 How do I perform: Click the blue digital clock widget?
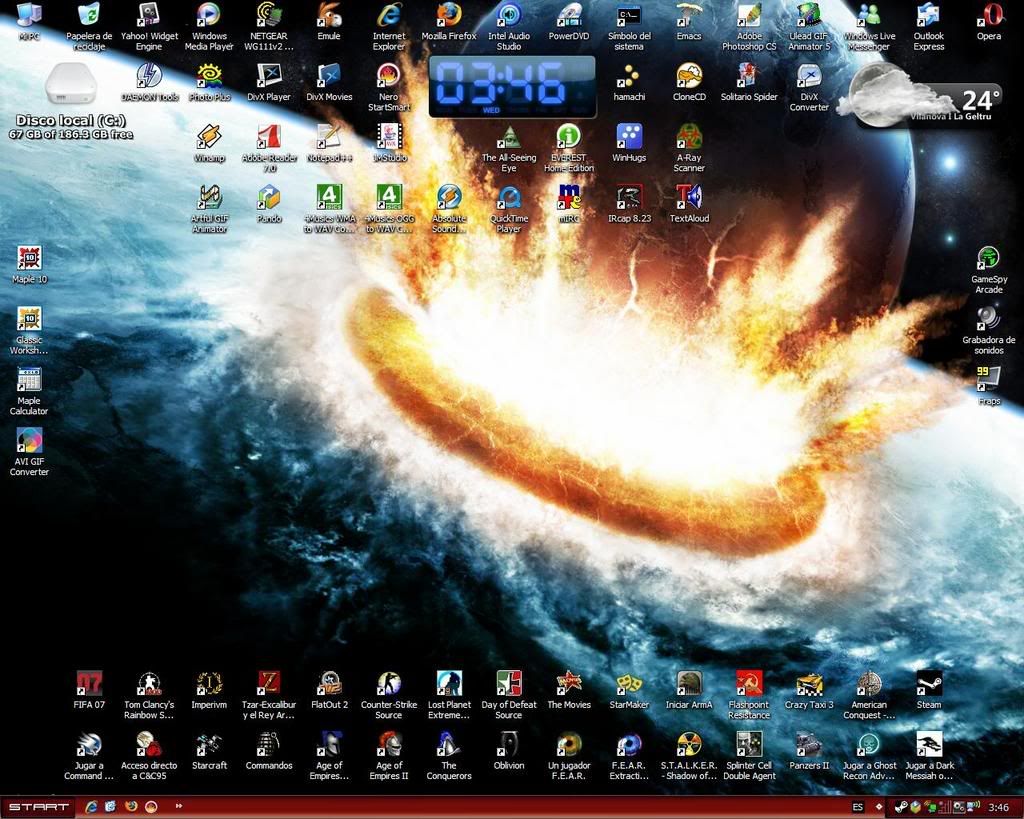[x=512, y=87]
